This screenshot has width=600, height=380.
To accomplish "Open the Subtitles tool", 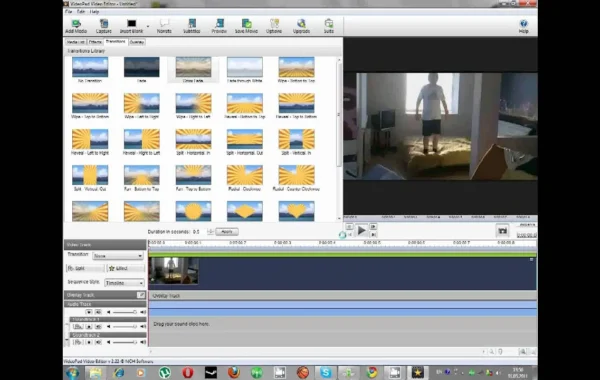I will (x=192, y=26).
